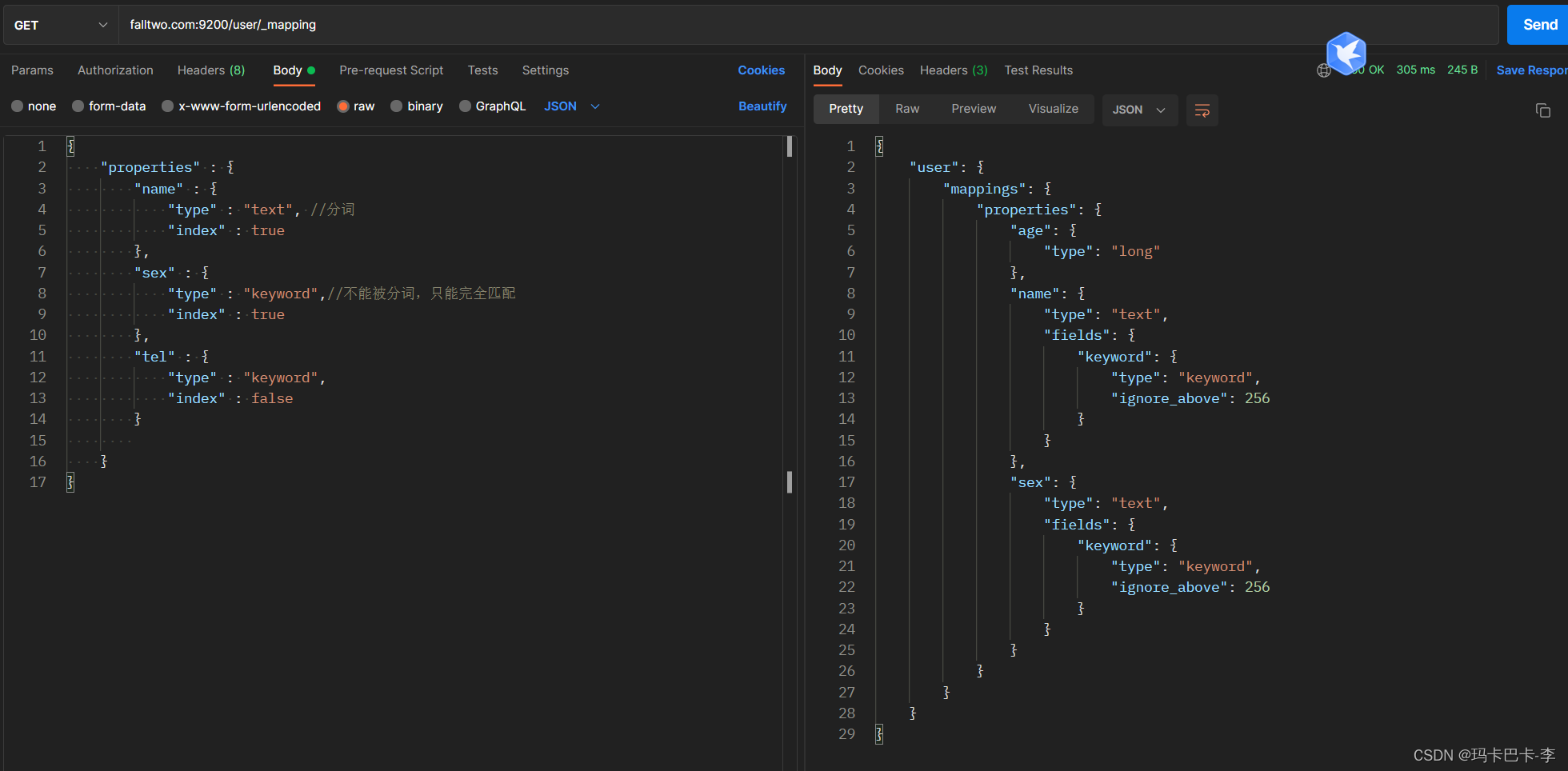Click the Send button
This screenshot has width=1568, height=771.
(x=1539, y=25)
